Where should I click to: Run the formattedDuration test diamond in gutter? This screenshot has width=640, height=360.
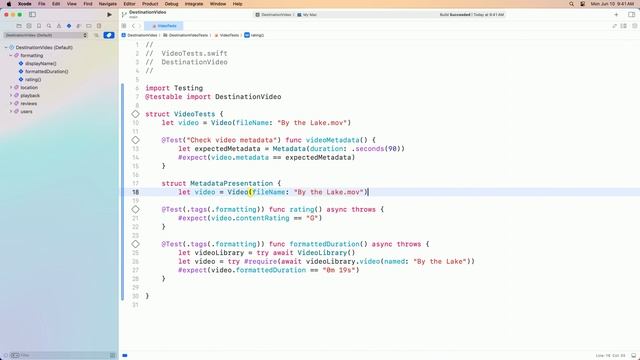point(136,244)
